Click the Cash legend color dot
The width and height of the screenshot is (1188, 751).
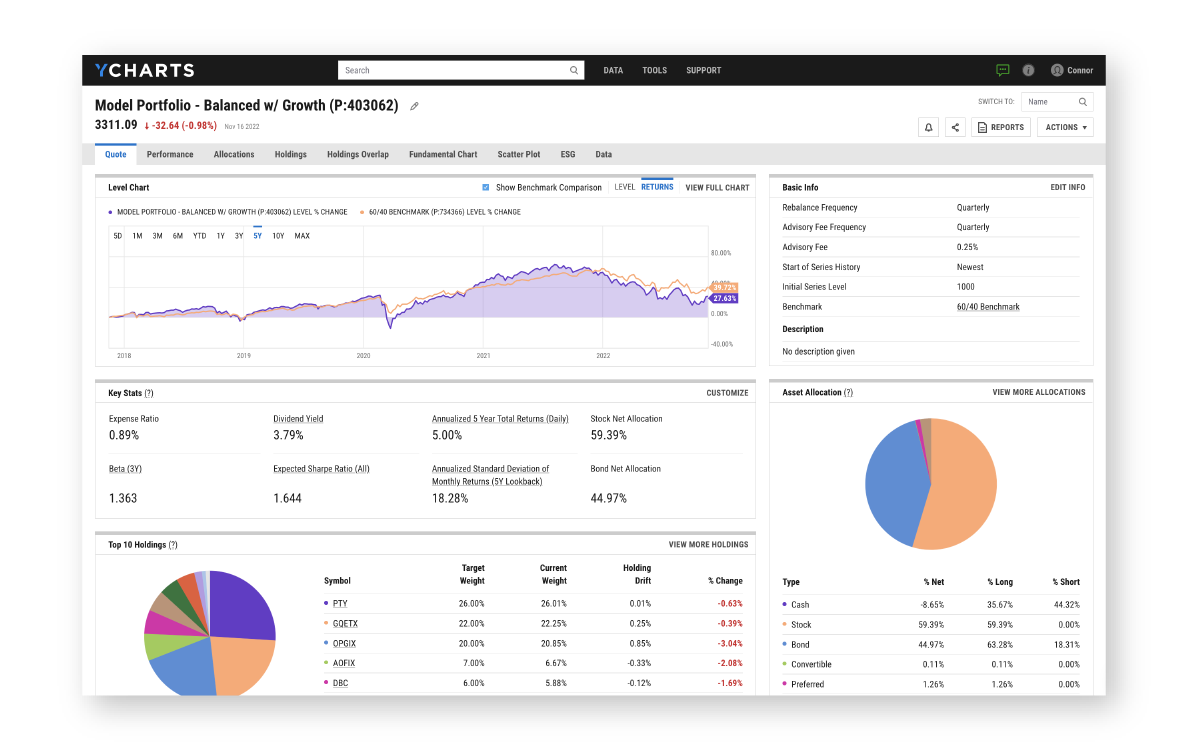pos(784,604)
